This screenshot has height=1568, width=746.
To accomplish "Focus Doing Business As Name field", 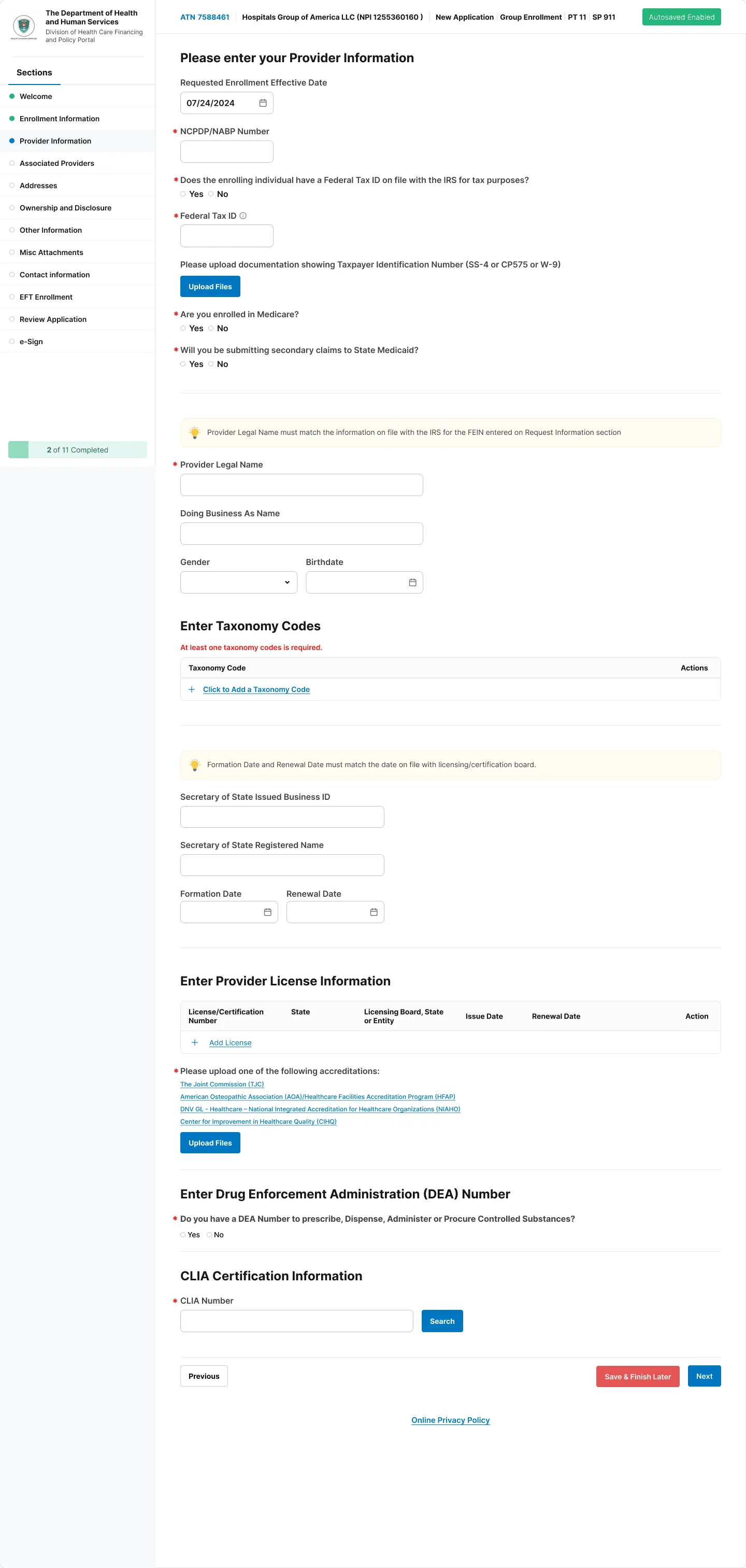I will coord(301,534).
